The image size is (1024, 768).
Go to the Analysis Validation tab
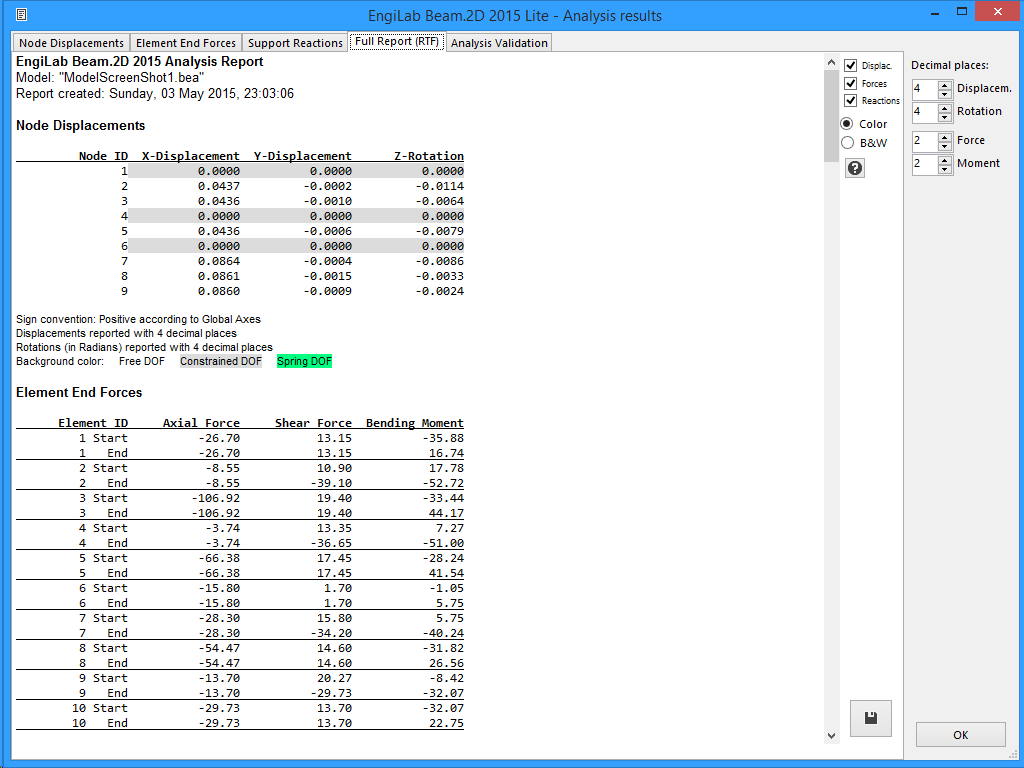coord(498,43)
